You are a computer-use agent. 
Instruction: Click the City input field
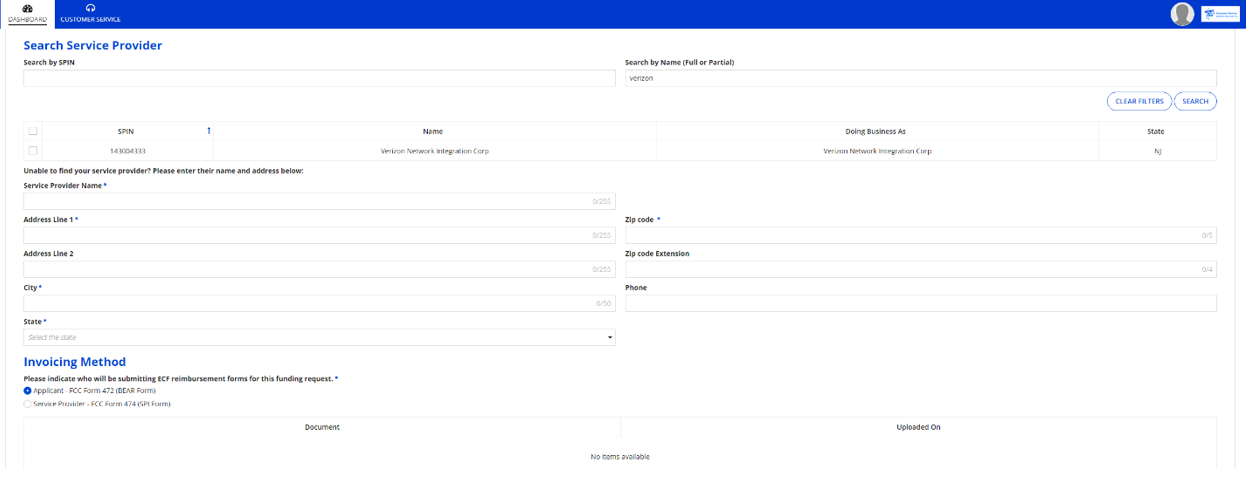coord(319,303)
